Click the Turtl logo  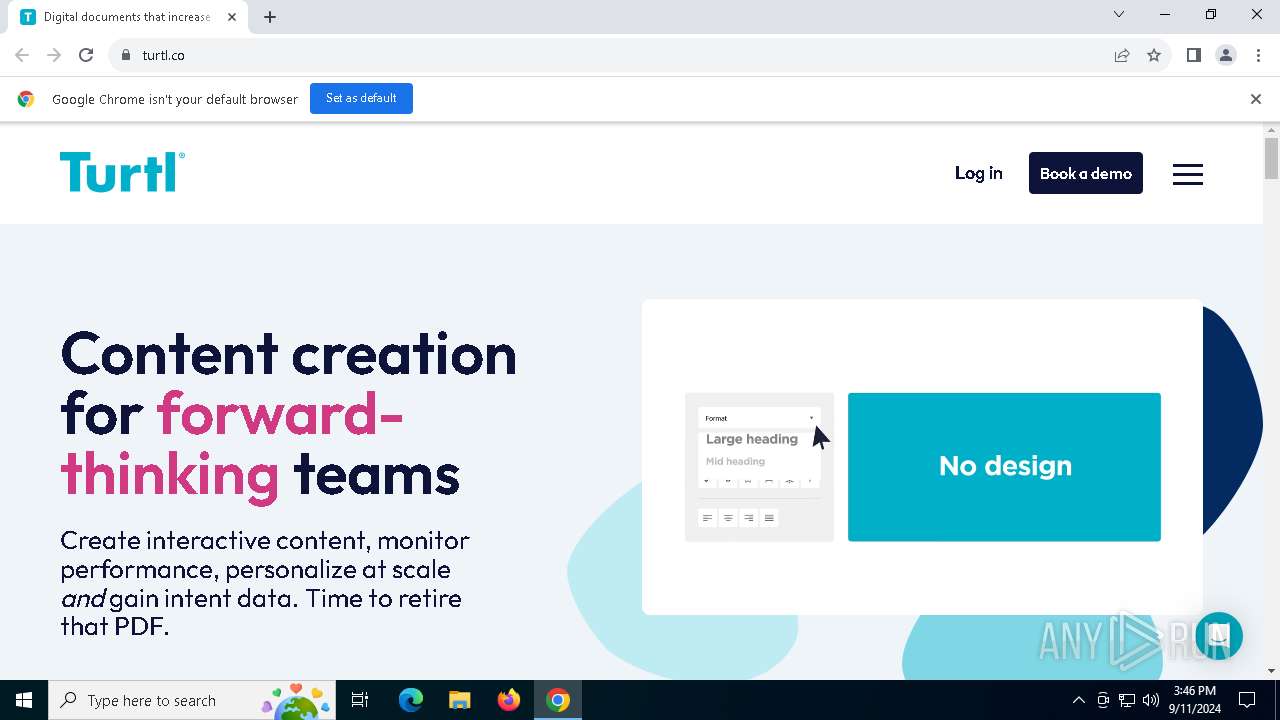tap(122, 172)
